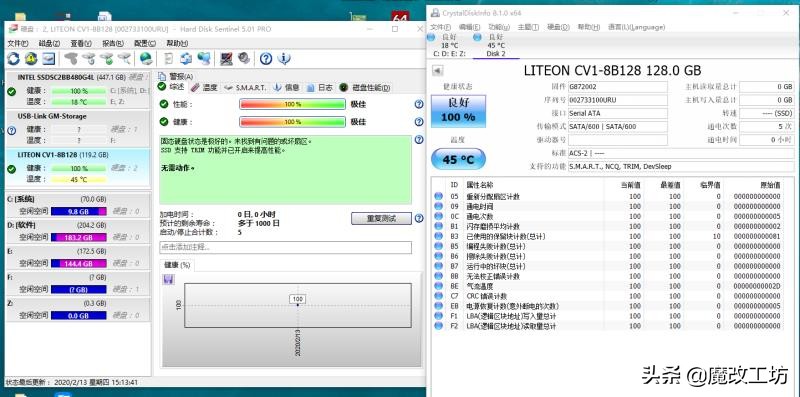The width and height of the screenshot is (800, 397).
Task: Click the blue orb on row C7 CRC 错误计数
Action: pos(438,296)
